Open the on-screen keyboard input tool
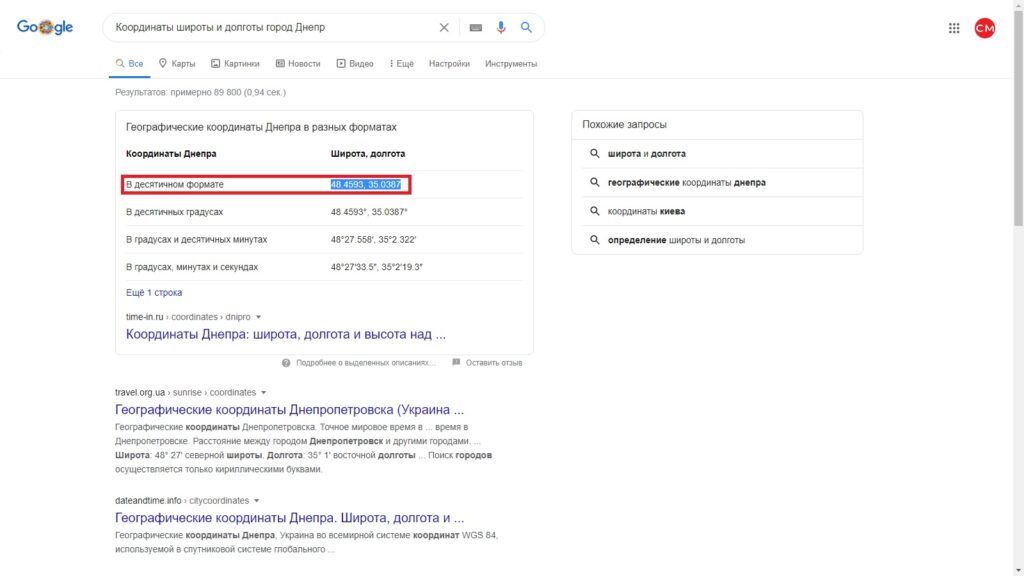The height and width of the screenshot is (576, 1024). coord(476,28)
